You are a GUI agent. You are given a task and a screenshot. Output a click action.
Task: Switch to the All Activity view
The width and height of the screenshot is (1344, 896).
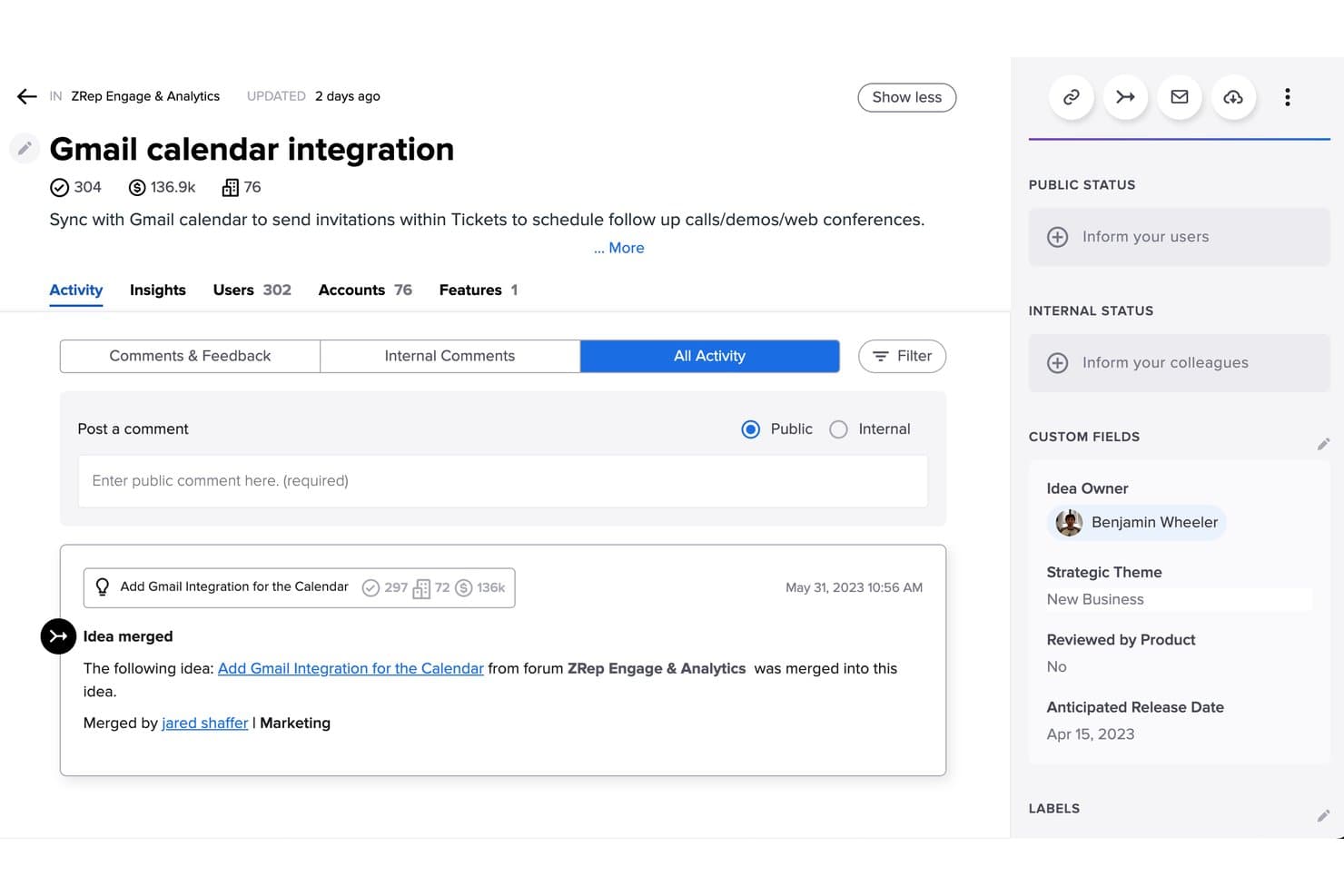pyautogui.click(x=709, y=356)
